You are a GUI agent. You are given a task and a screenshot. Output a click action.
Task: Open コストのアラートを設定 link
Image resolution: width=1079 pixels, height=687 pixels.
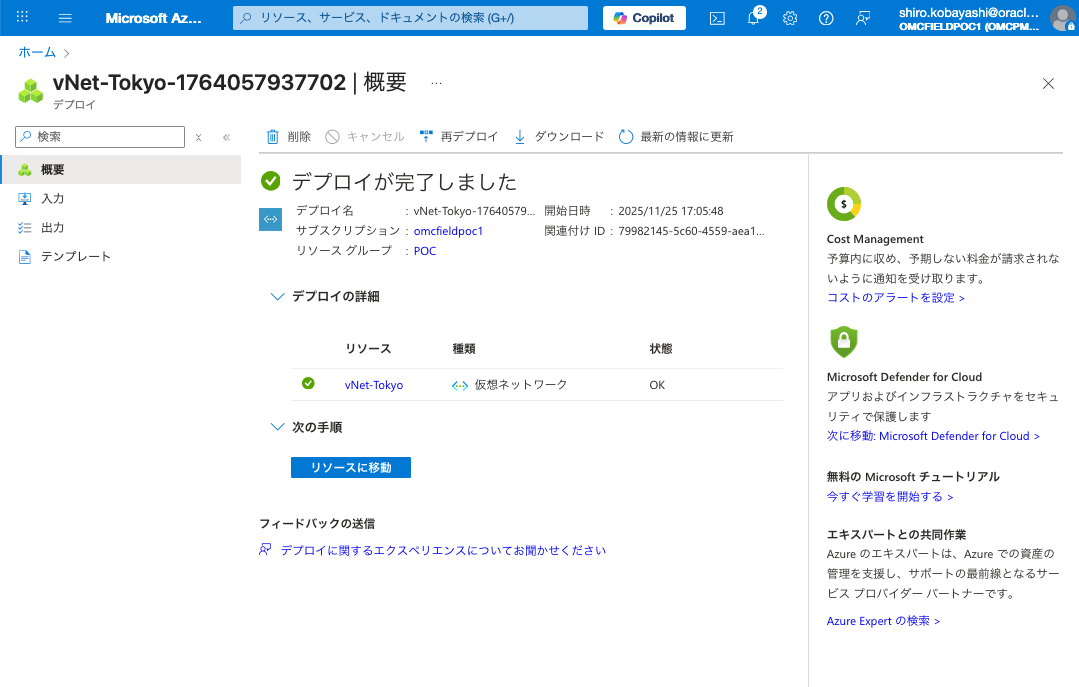coord(895,297)
